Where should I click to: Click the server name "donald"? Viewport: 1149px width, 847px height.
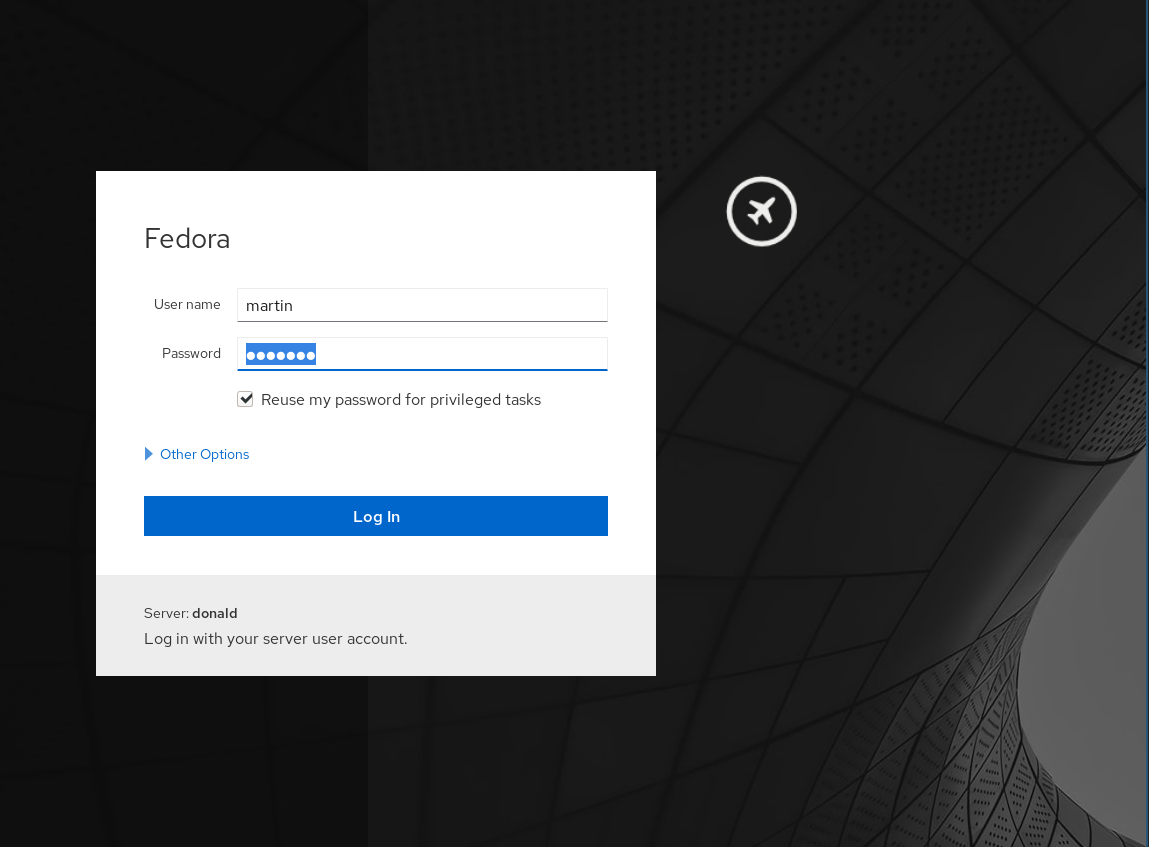click(215, 613)
